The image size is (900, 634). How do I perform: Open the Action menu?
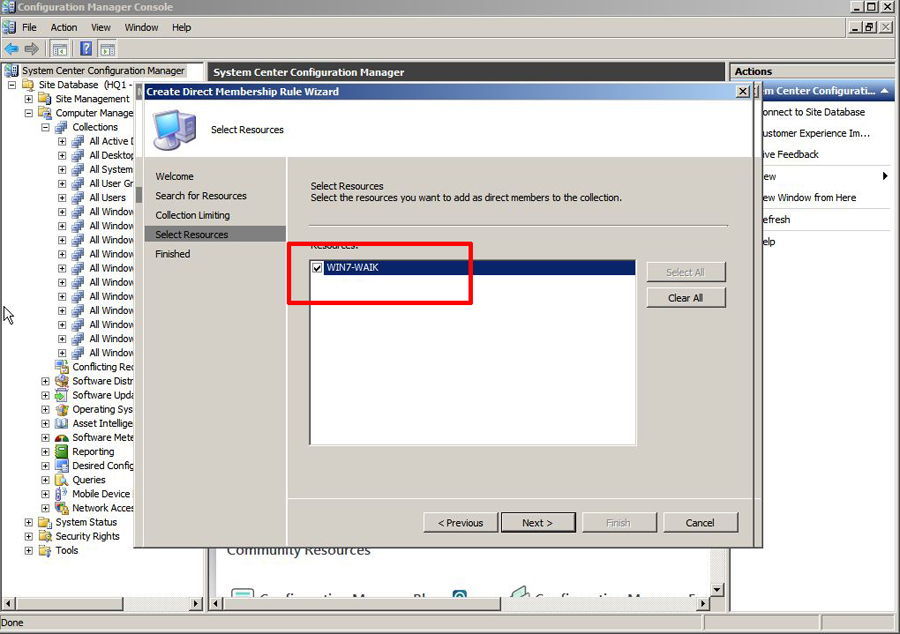pyautogui.click(x=64, y=28)
